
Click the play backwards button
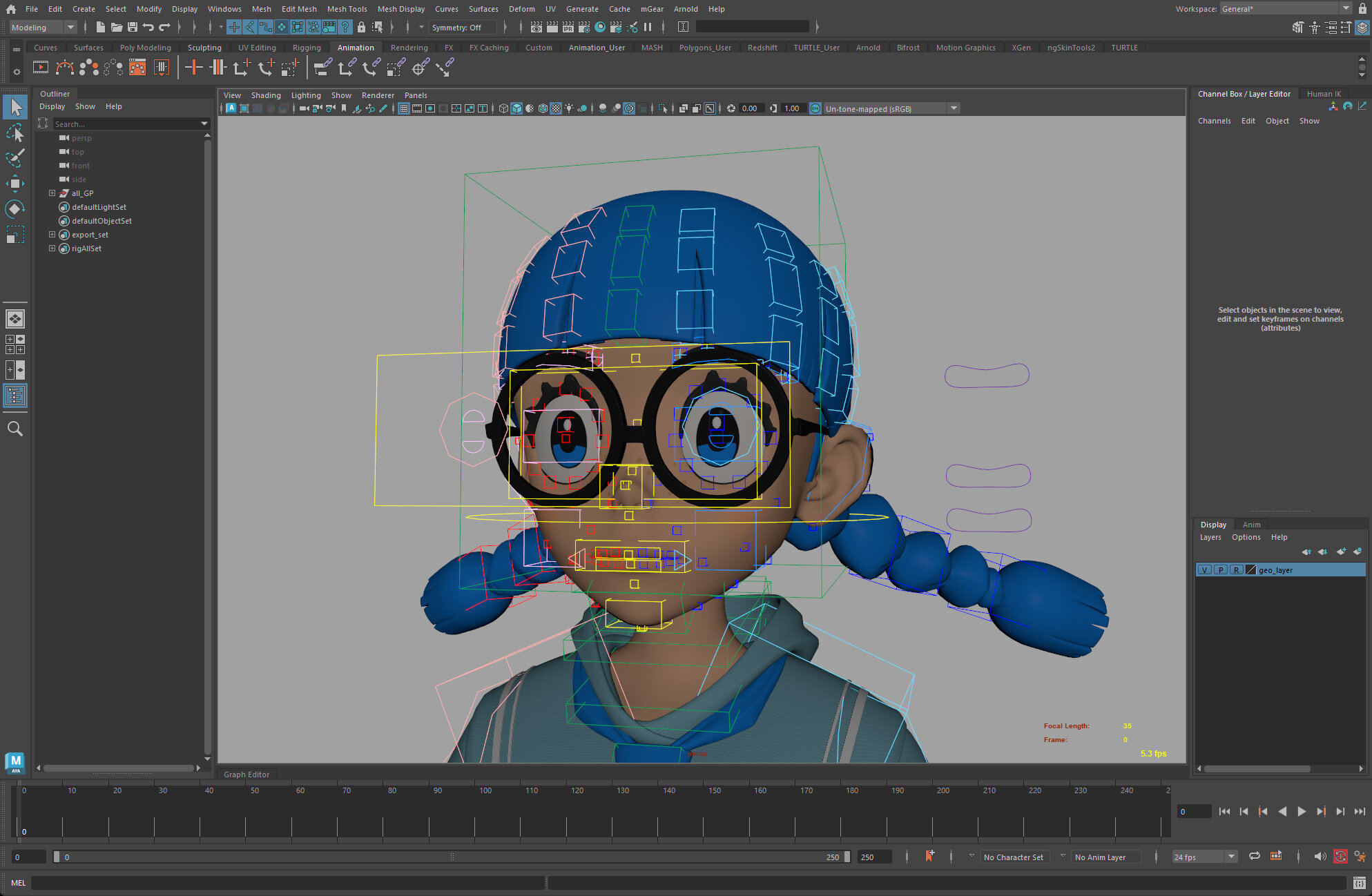[x=1282, y=812]
